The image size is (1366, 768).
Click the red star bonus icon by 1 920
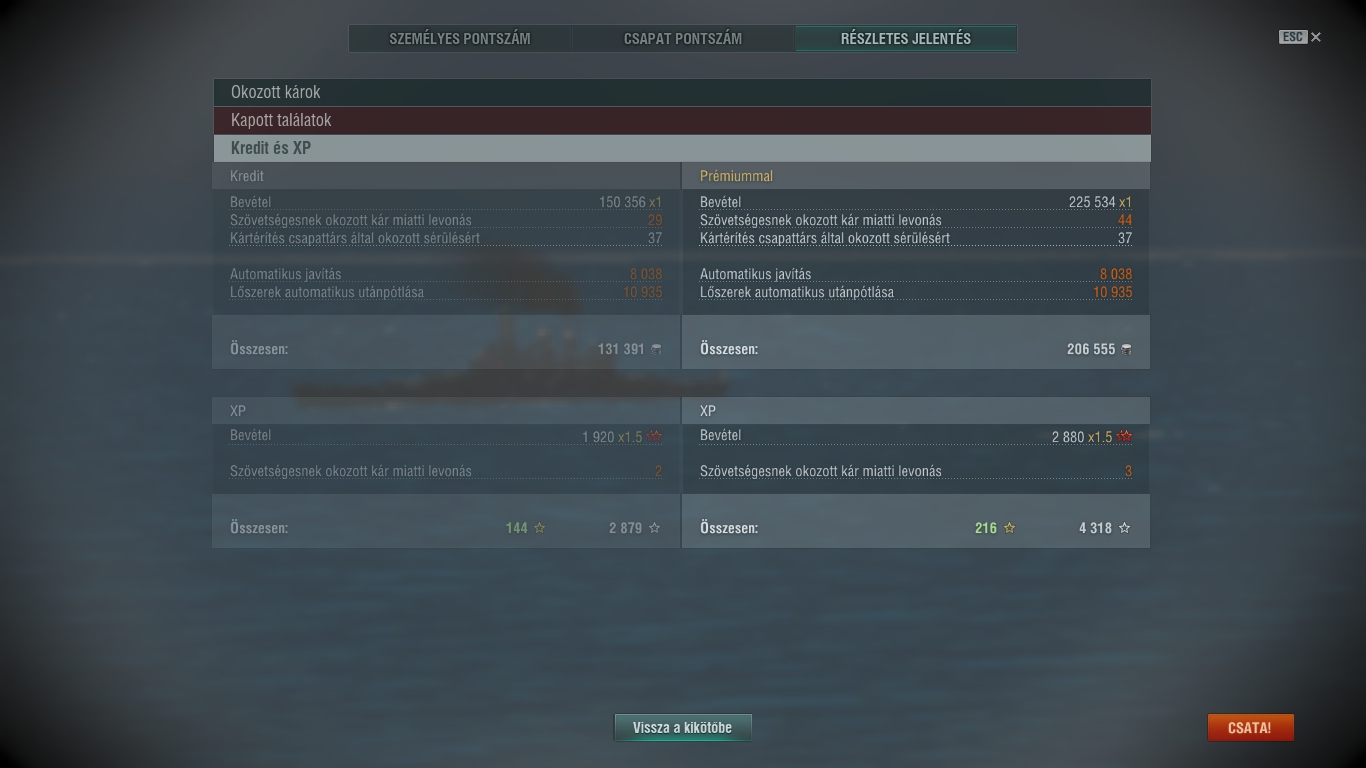[655, 437]
